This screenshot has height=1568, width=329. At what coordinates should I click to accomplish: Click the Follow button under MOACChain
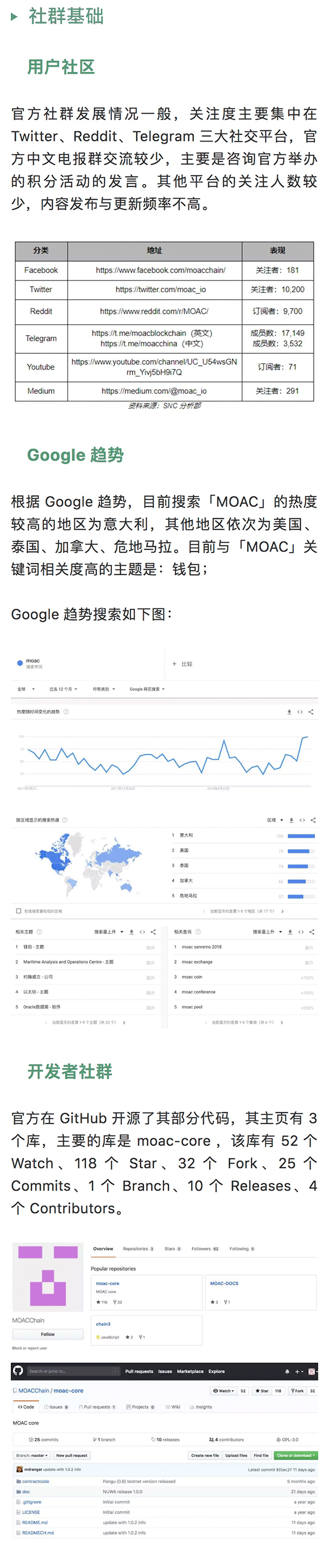48,1334
